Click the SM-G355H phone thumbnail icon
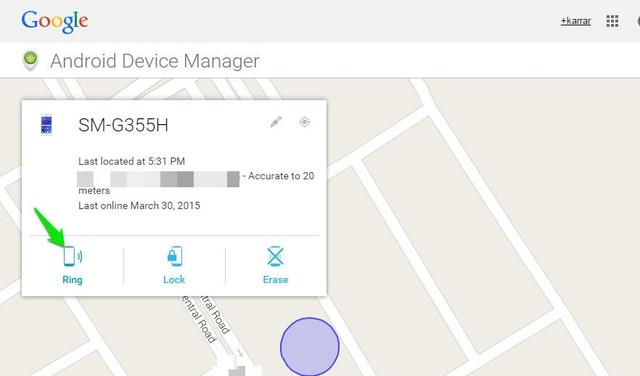The height and width of the screenshot is (376, 640). pos(47,125)
